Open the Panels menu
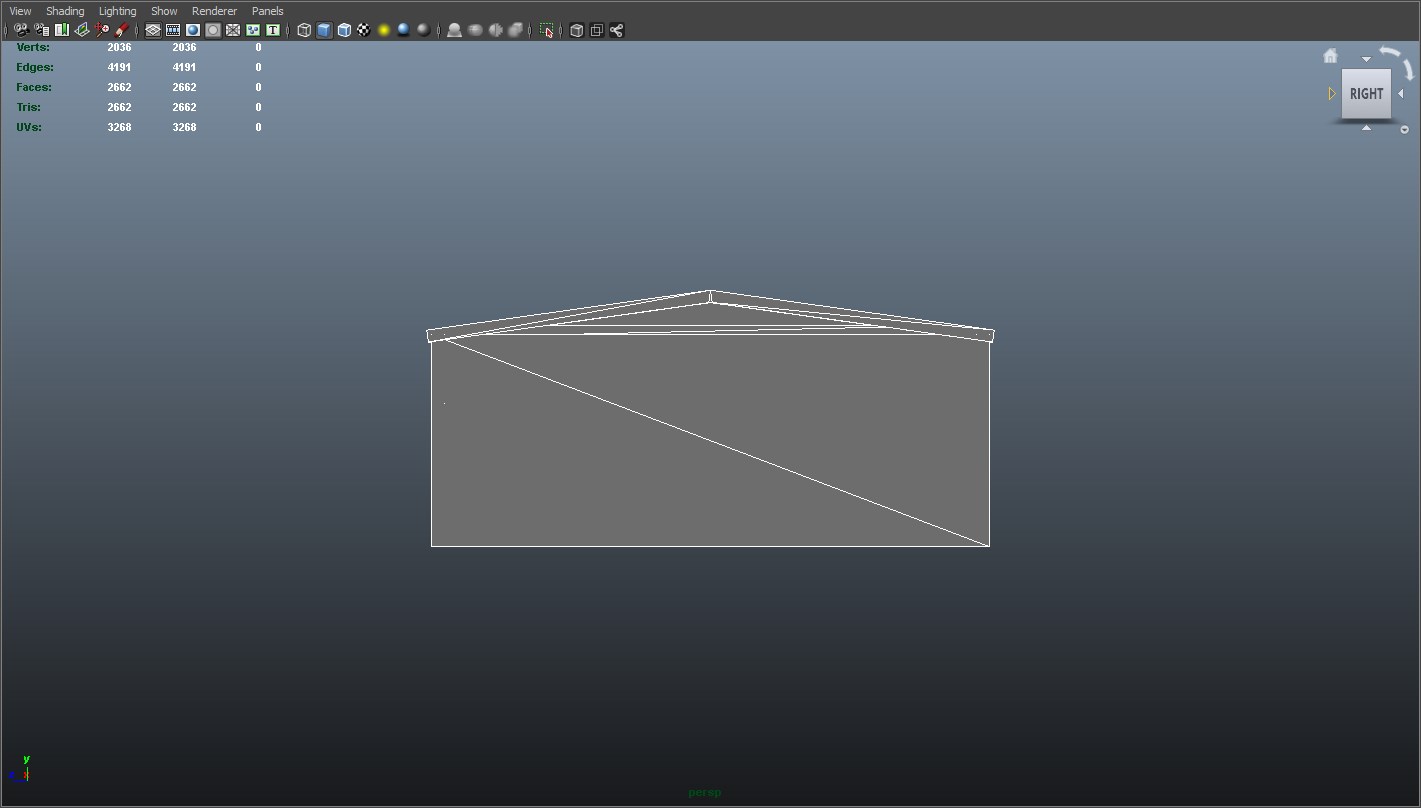This screenshot has height=808, width=1421. coord(267,11)
